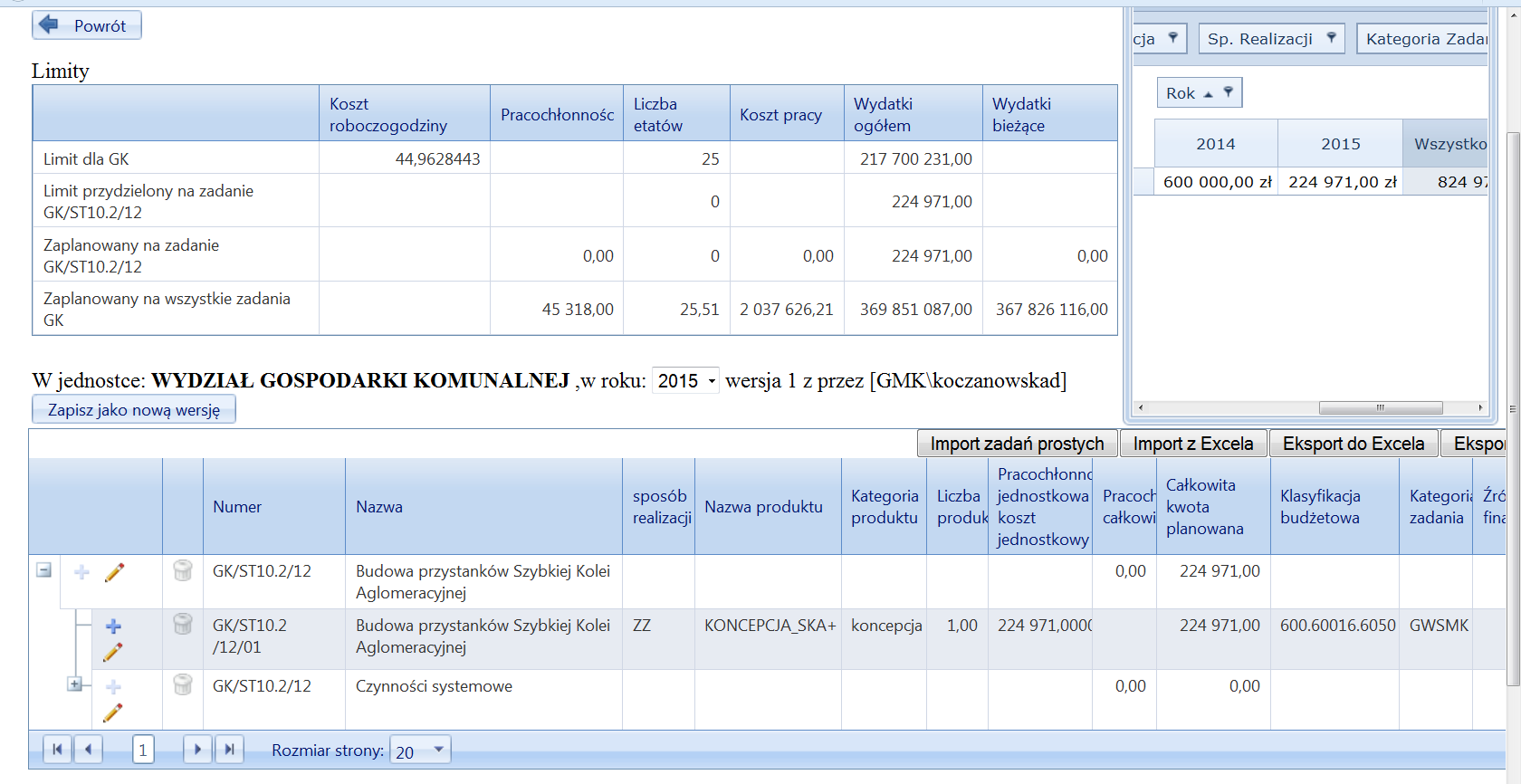The width and height of the screenshot is (1521, 784).
Task: Add subtask under GK/ST10.2/12/01 plus icon
Action: (x=113, y=626)
